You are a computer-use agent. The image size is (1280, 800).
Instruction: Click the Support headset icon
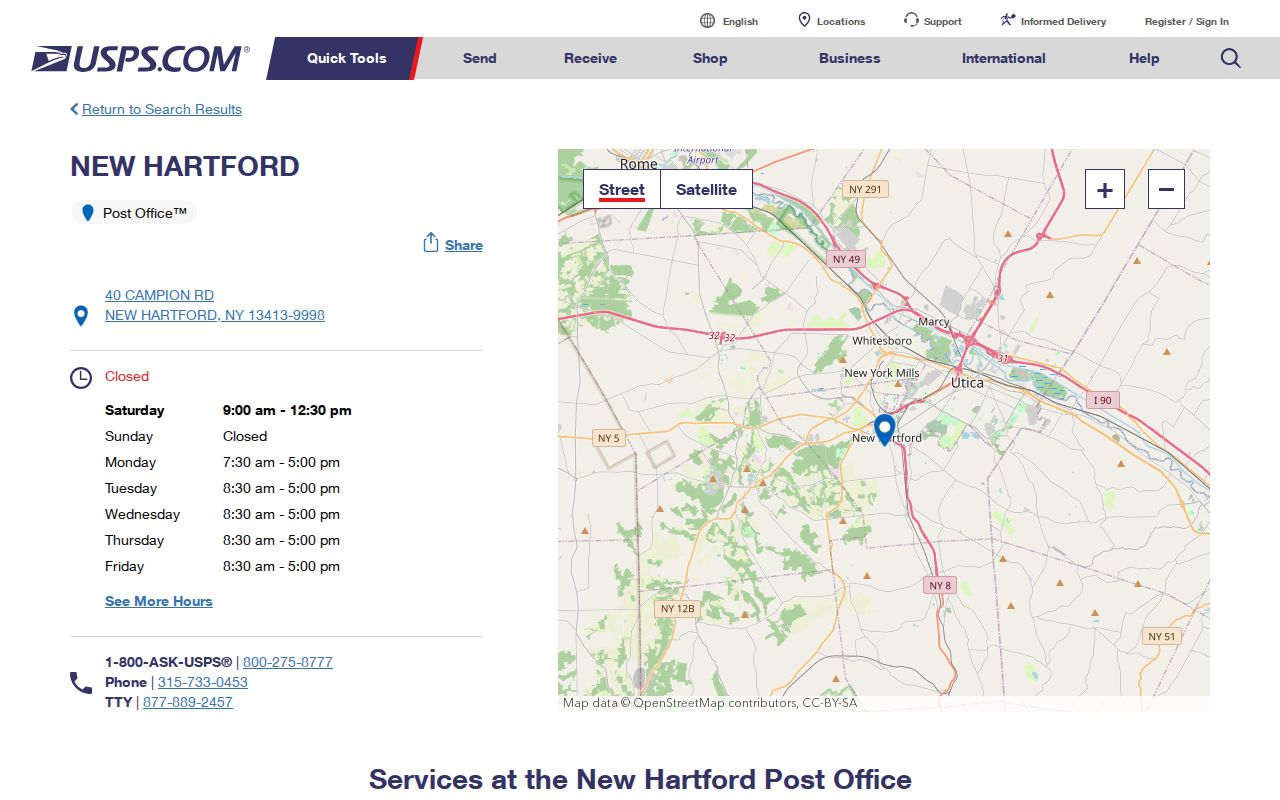911,20
